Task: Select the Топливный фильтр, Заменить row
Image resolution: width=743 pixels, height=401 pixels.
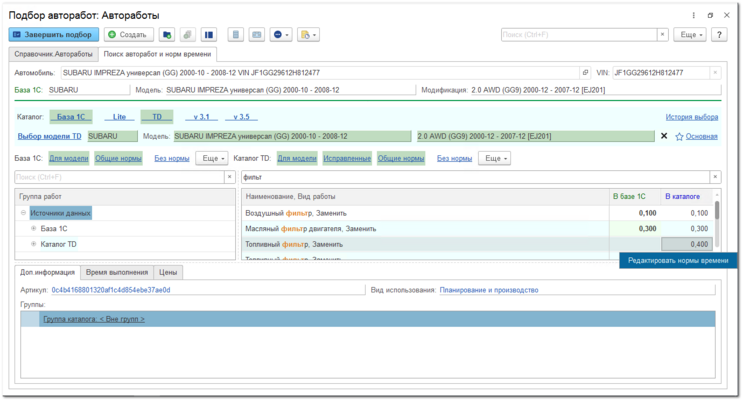Action: pos(478,244)
